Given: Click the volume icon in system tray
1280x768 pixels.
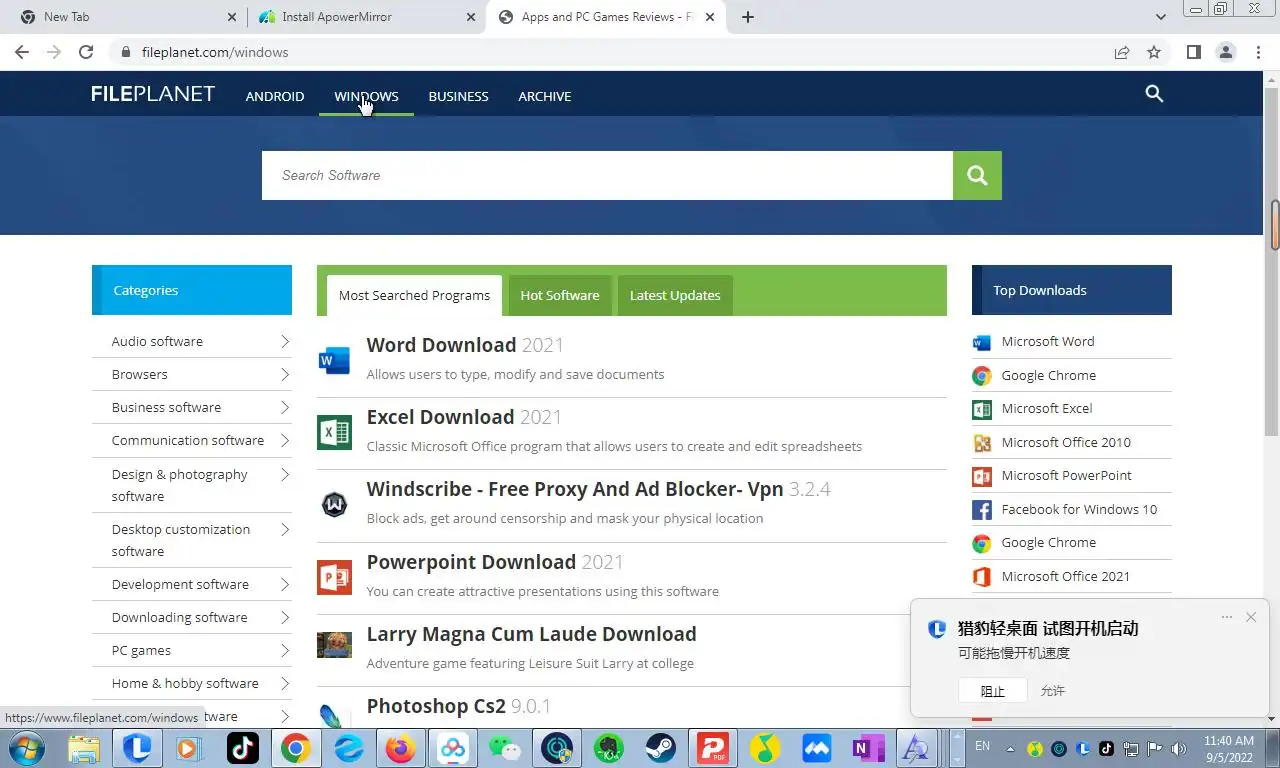Looking at the screenshot, I should click(x=1179, y=748).
